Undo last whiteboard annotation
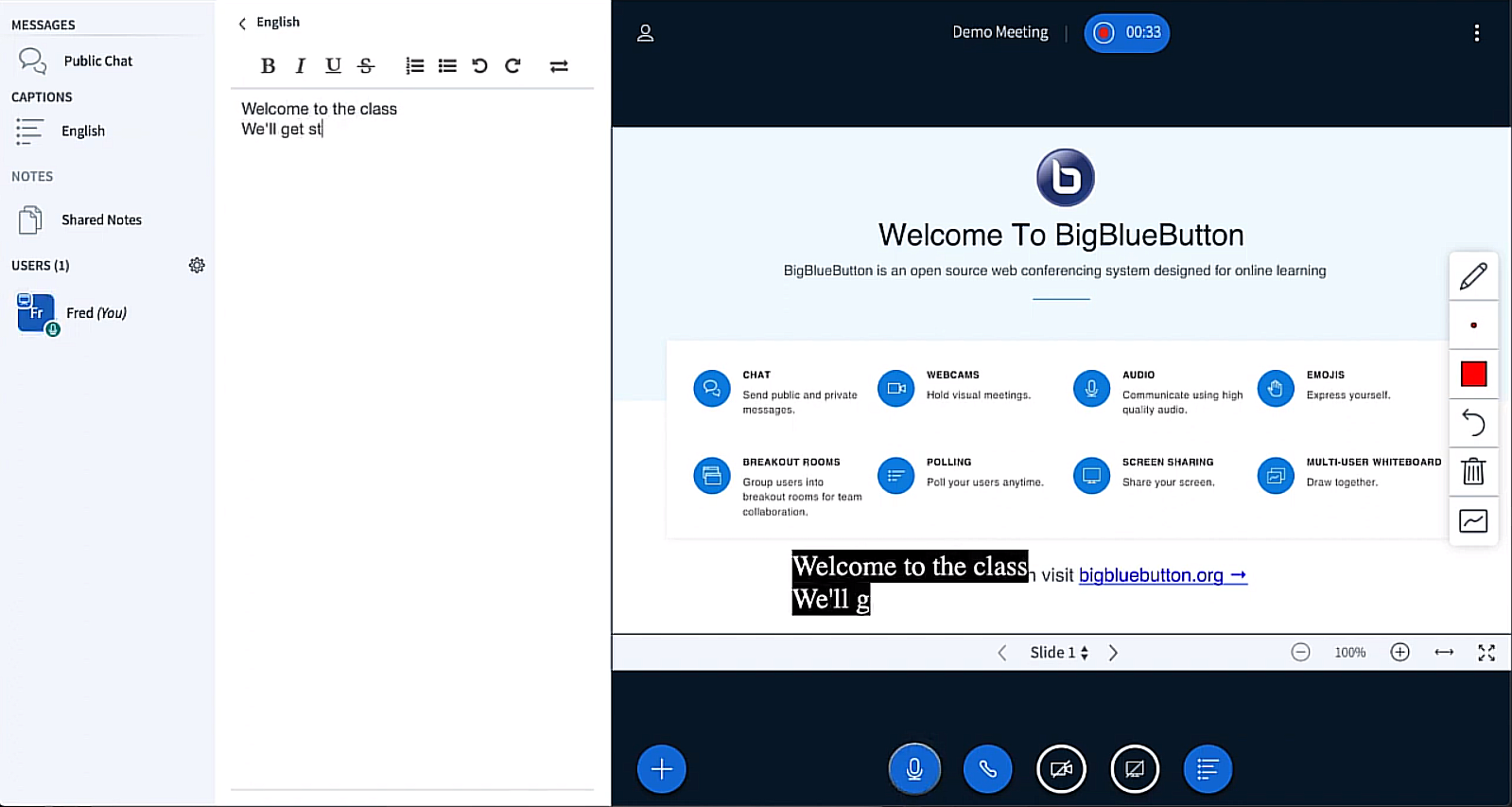The image size is (1512, 807). (x=1473, y=423)
